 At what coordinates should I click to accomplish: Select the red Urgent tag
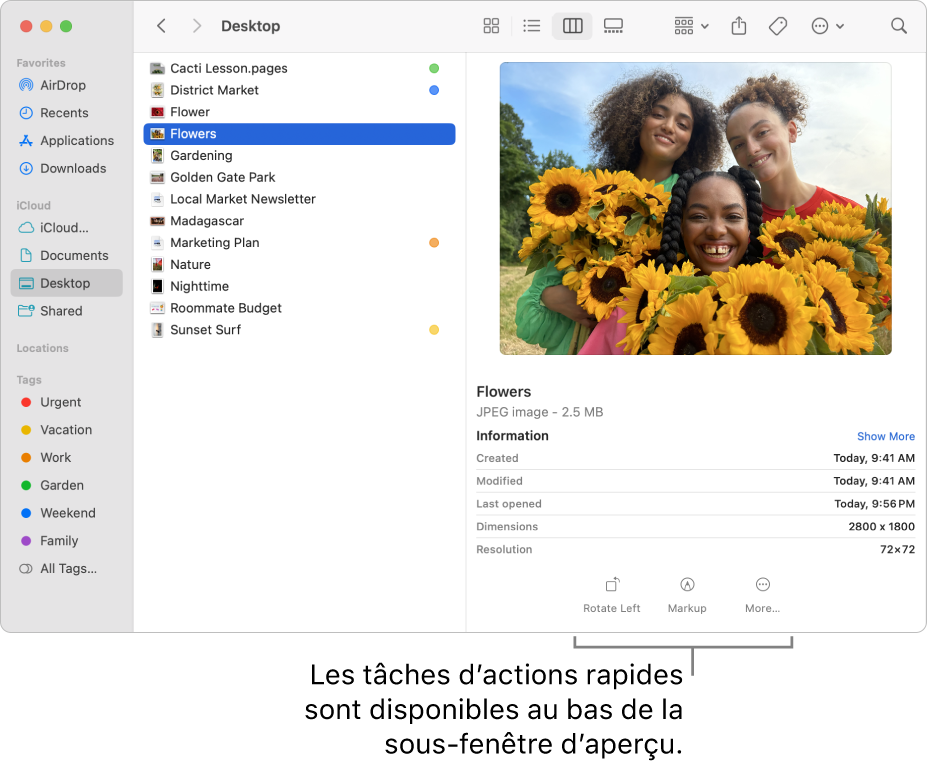(x=60, y=402)
